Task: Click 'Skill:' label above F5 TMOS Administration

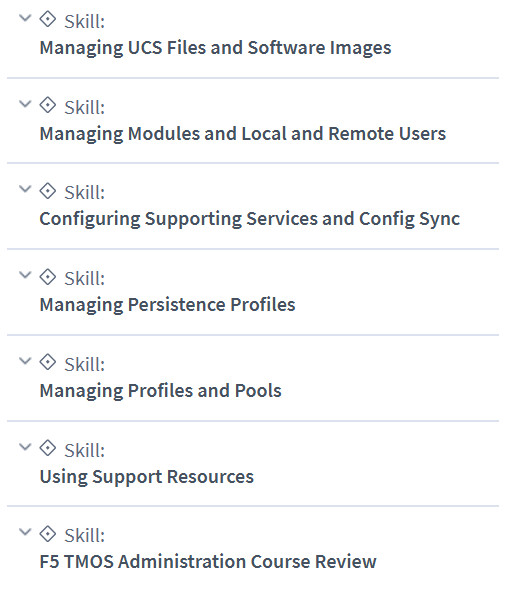Action: (84, 536)
